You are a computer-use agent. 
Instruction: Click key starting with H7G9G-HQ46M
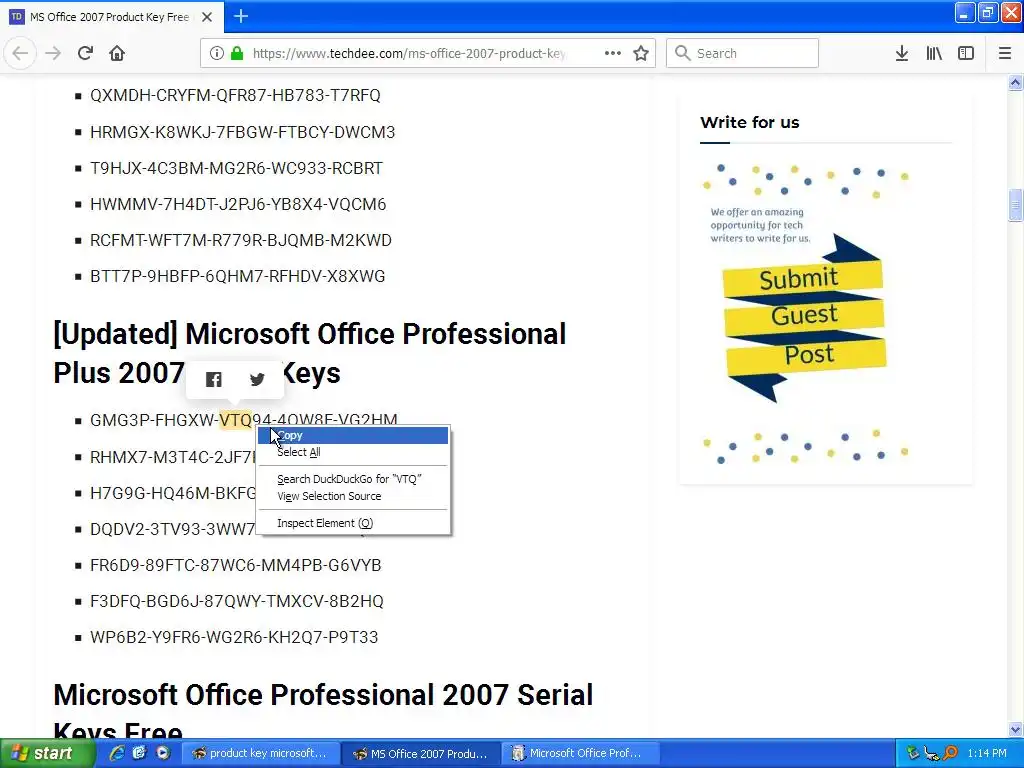pos(173,492)
